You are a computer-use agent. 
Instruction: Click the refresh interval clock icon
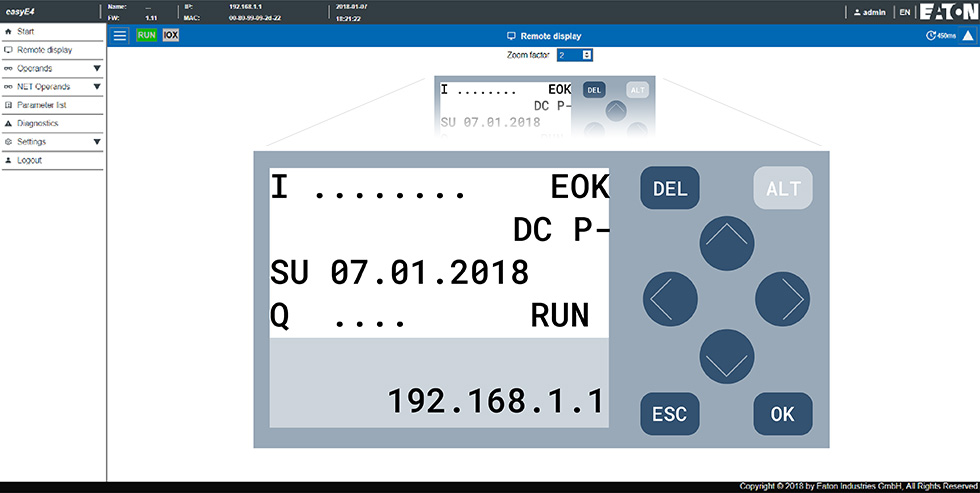click(x=930, y=36)
